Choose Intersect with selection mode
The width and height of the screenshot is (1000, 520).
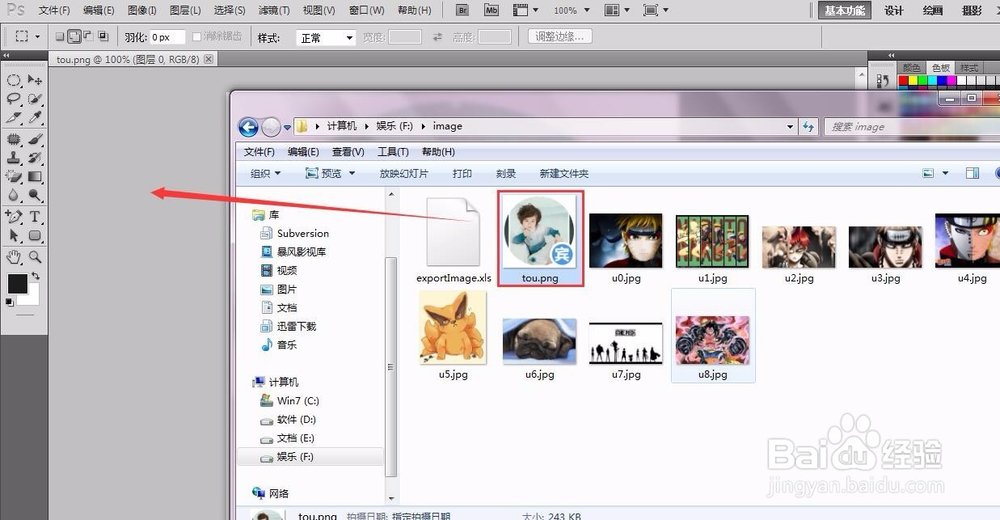coord(103,36)
